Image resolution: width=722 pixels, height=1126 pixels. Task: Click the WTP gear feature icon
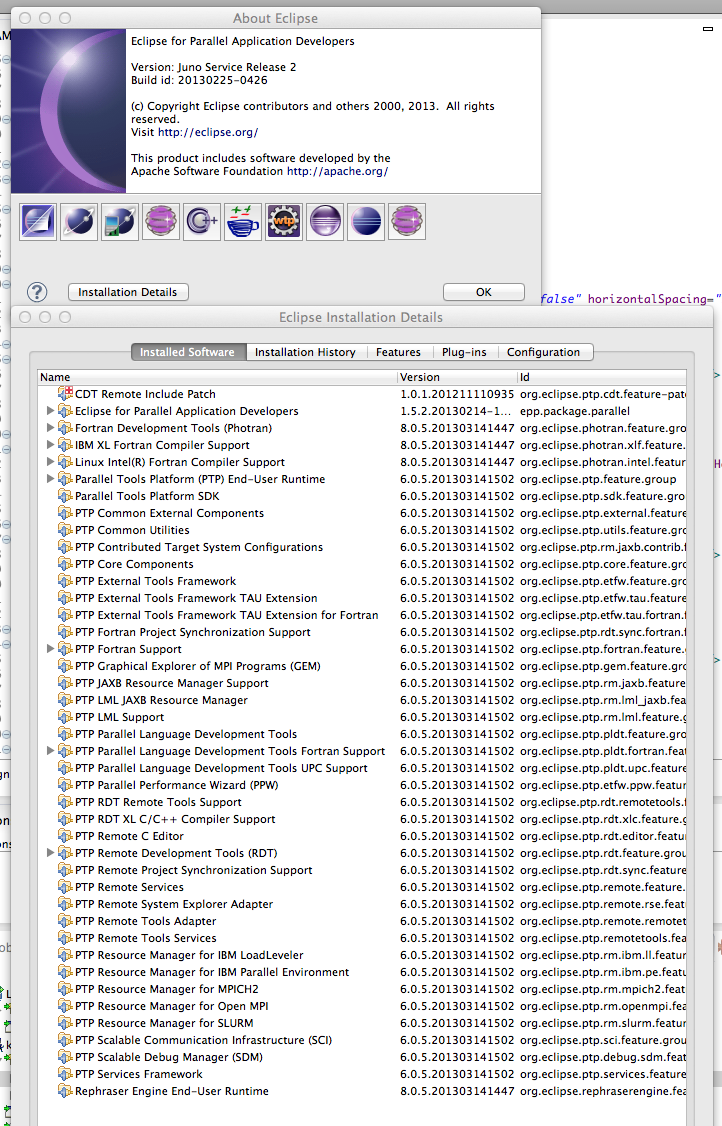pos(284,221)
